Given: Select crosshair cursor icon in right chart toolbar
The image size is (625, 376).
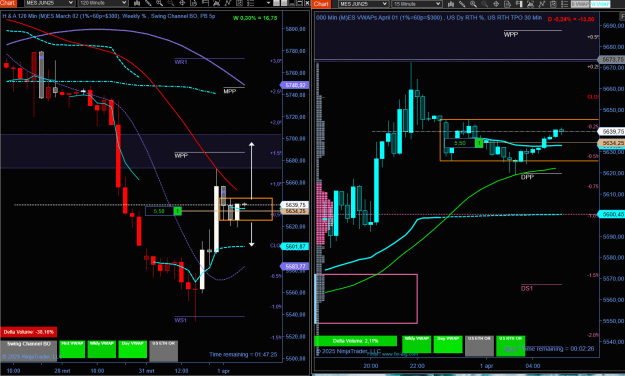Looking at the screenshot, I should click(496, 4).
